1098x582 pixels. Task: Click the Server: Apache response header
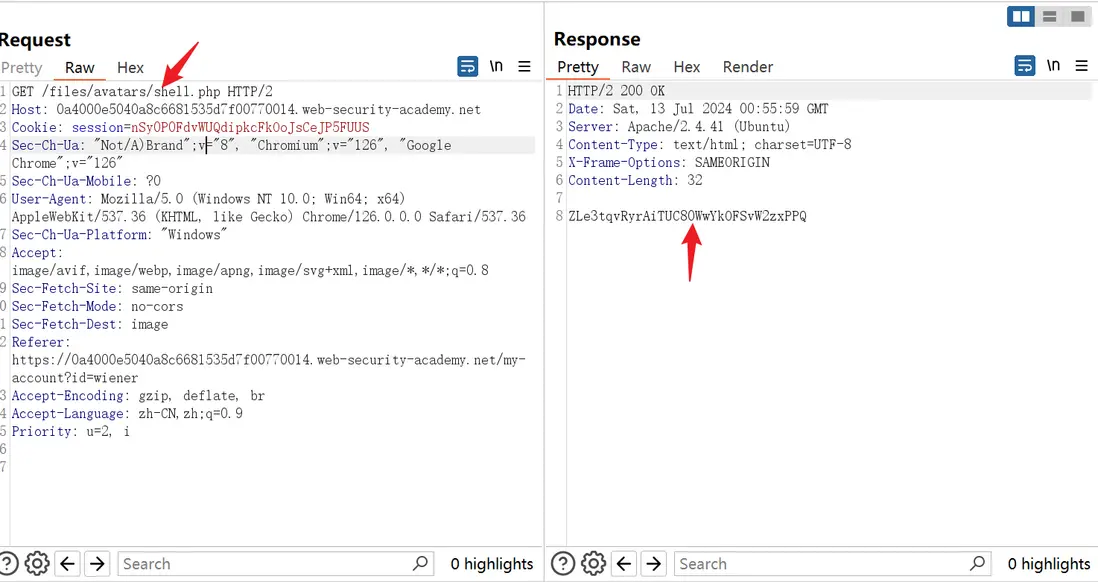[679, 127]
